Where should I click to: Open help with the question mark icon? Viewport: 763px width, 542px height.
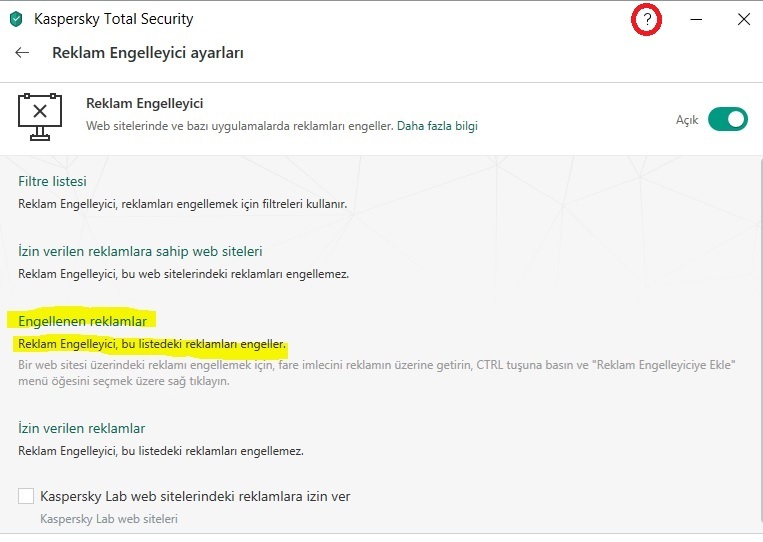click(x=647, y=19)
